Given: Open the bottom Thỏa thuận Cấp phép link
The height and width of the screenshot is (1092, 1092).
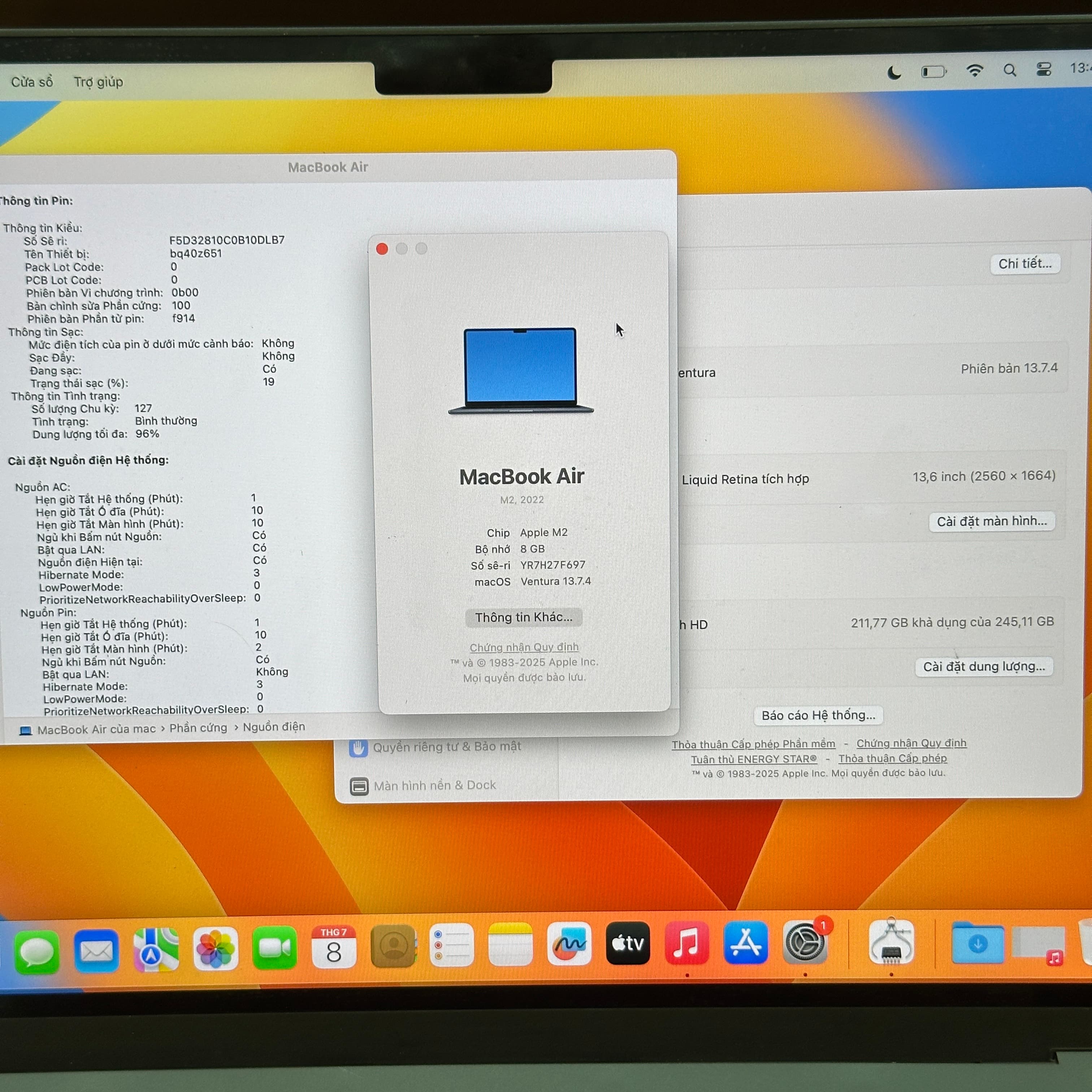Looking at the screenshot, I should (892, 759).
